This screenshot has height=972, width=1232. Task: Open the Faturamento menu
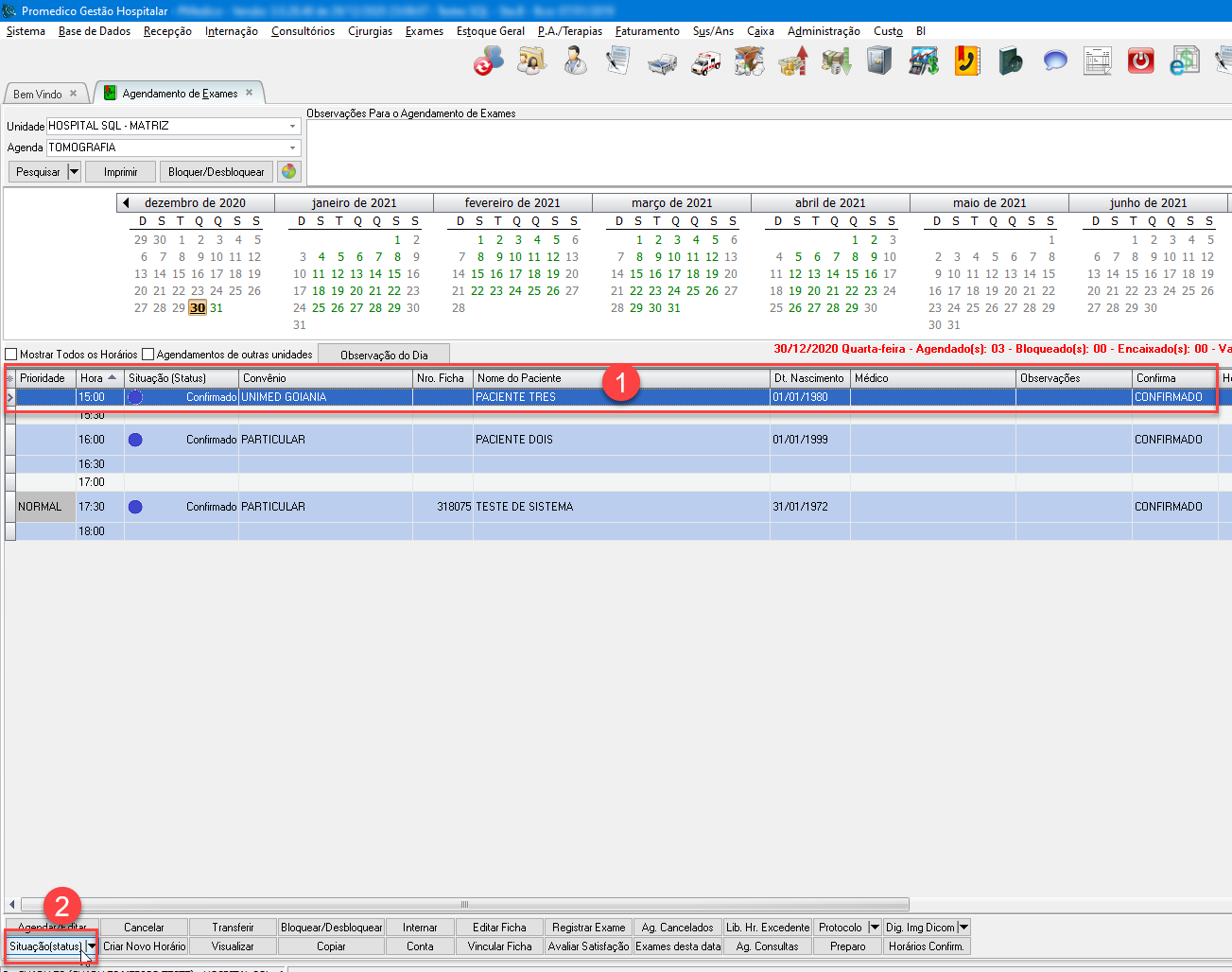click(x=647, y=31)
